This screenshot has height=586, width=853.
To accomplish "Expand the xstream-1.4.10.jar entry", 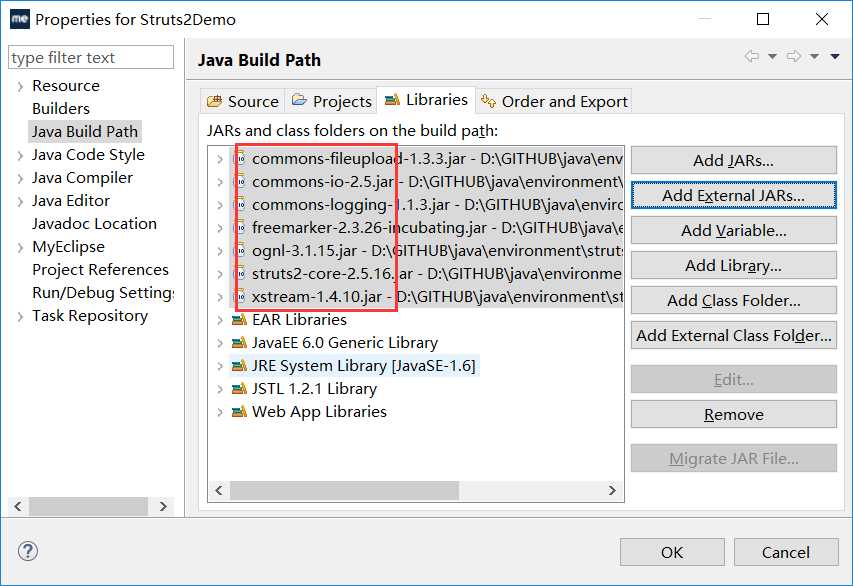I will tap(220, 298).
